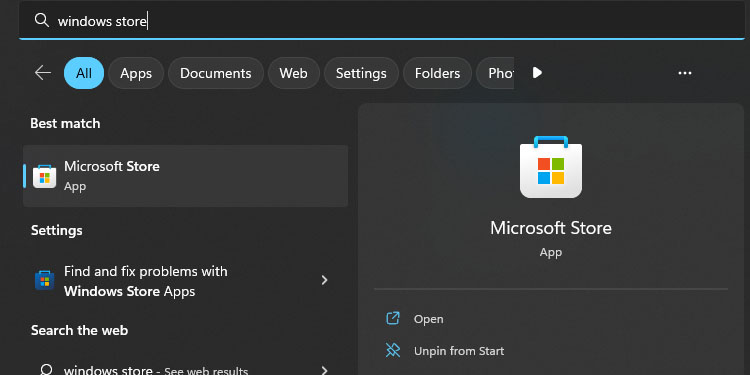Click the Microsoft Store title in preview pane

click(x=551, y=228)
